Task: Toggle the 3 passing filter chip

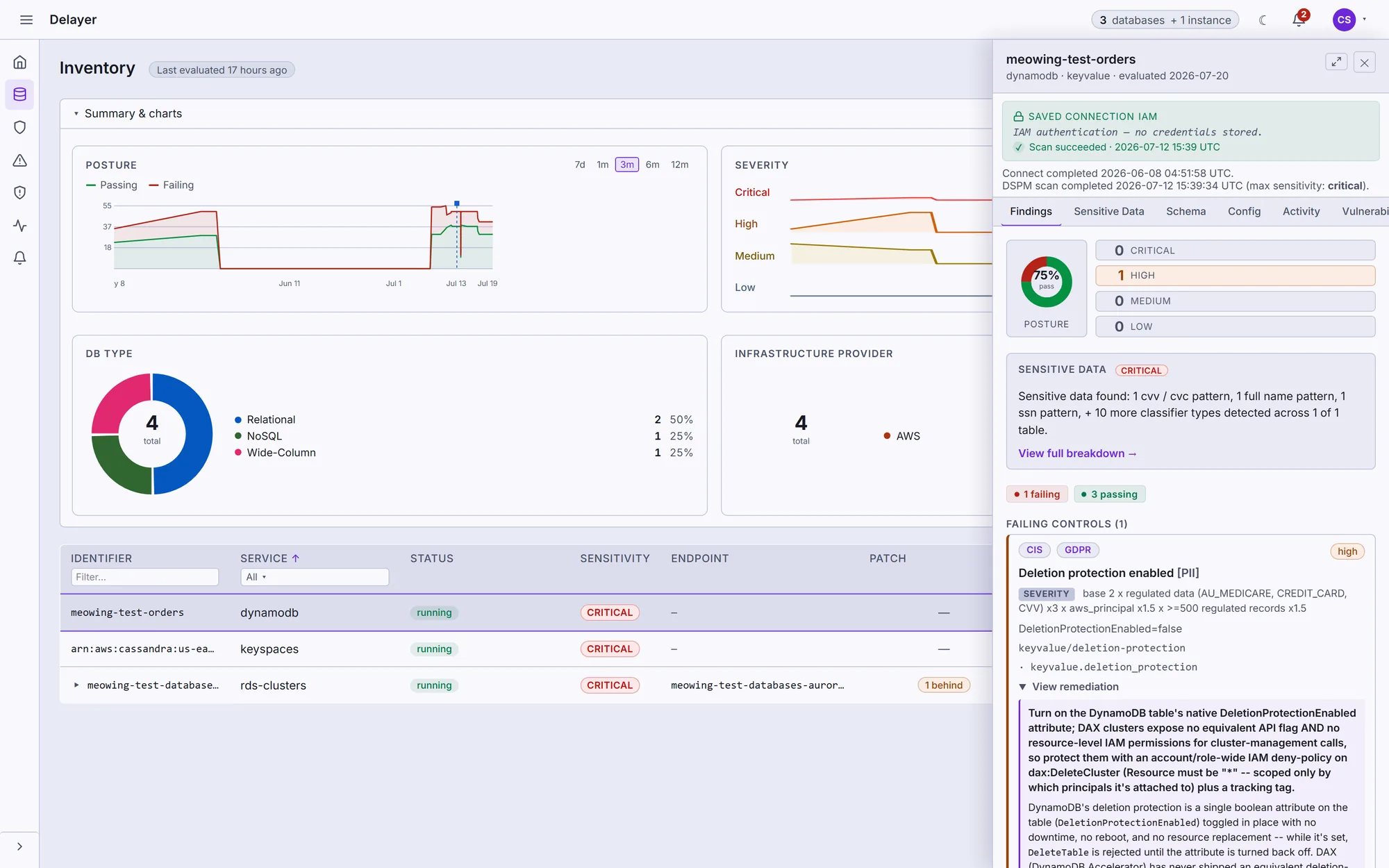Action: click(x=1109, y=494)
